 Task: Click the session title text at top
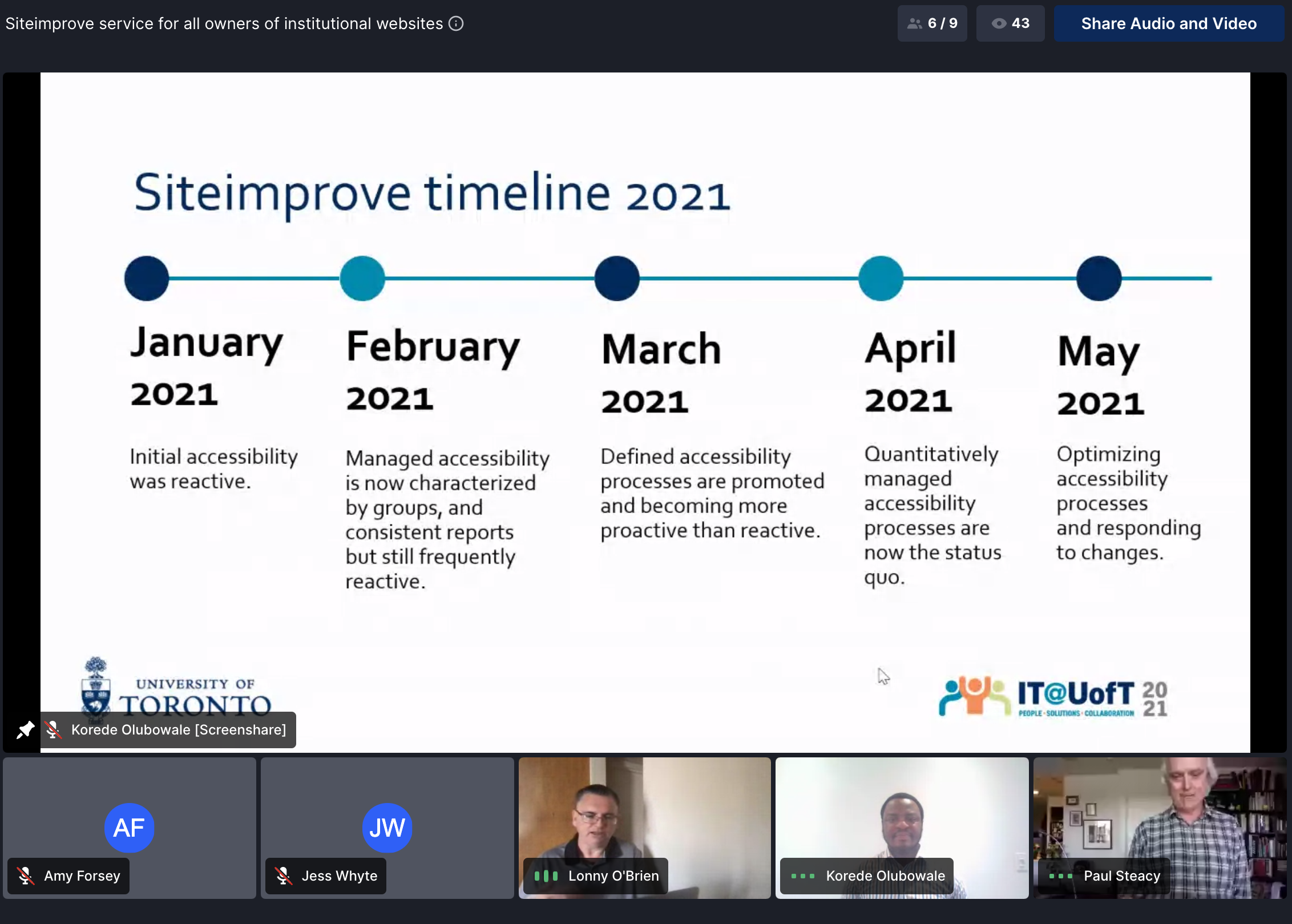point(224,23)
